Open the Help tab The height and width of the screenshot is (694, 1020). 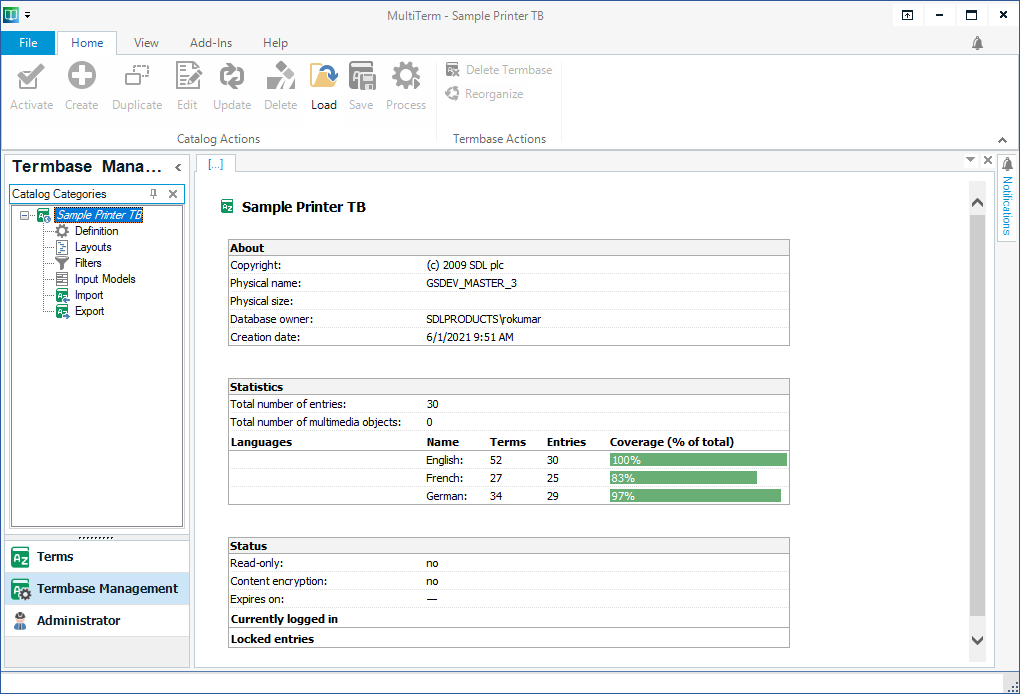pos(275,43)
